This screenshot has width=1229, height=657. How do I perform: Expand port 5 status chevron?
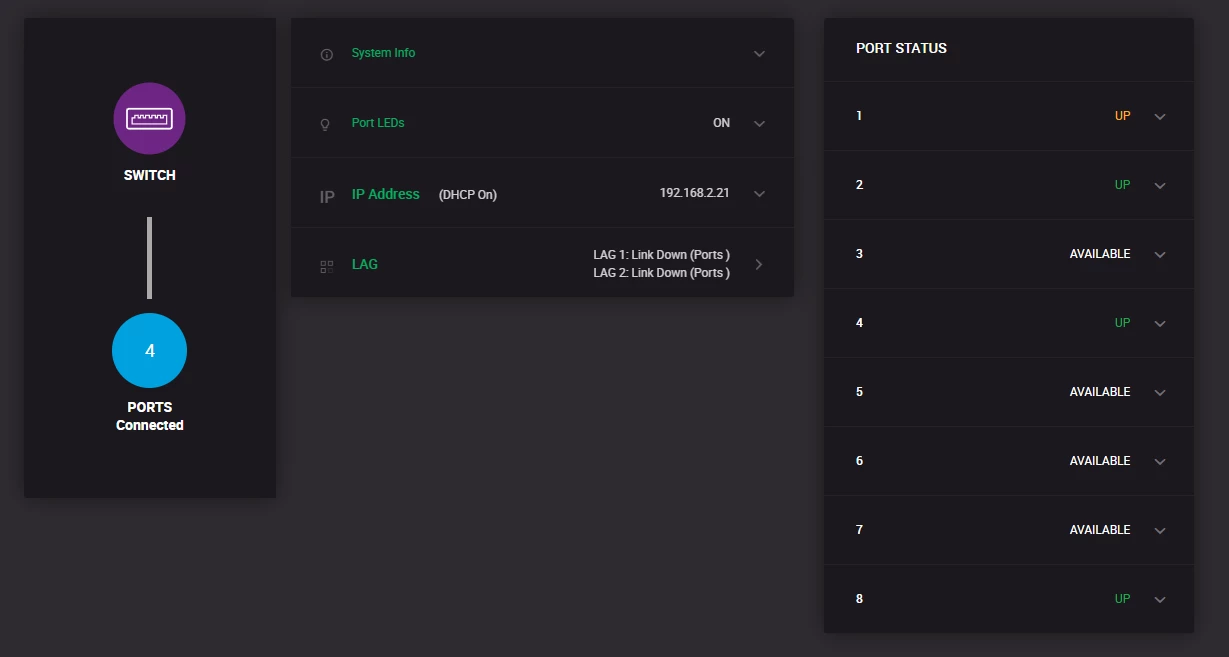click(x=1160, y=393)
